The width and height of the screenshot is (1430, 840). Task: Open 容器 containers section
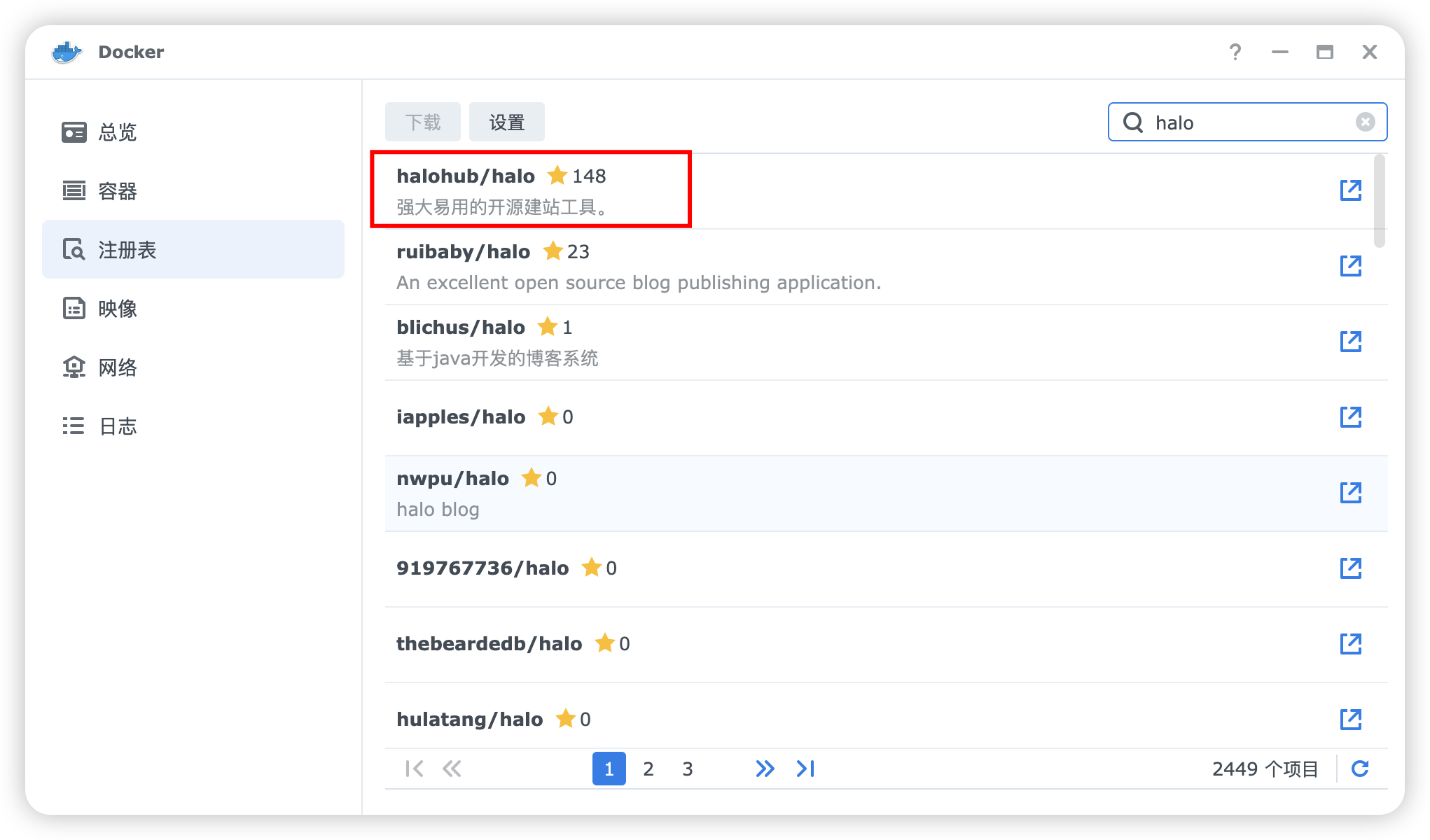coord(193,191)
